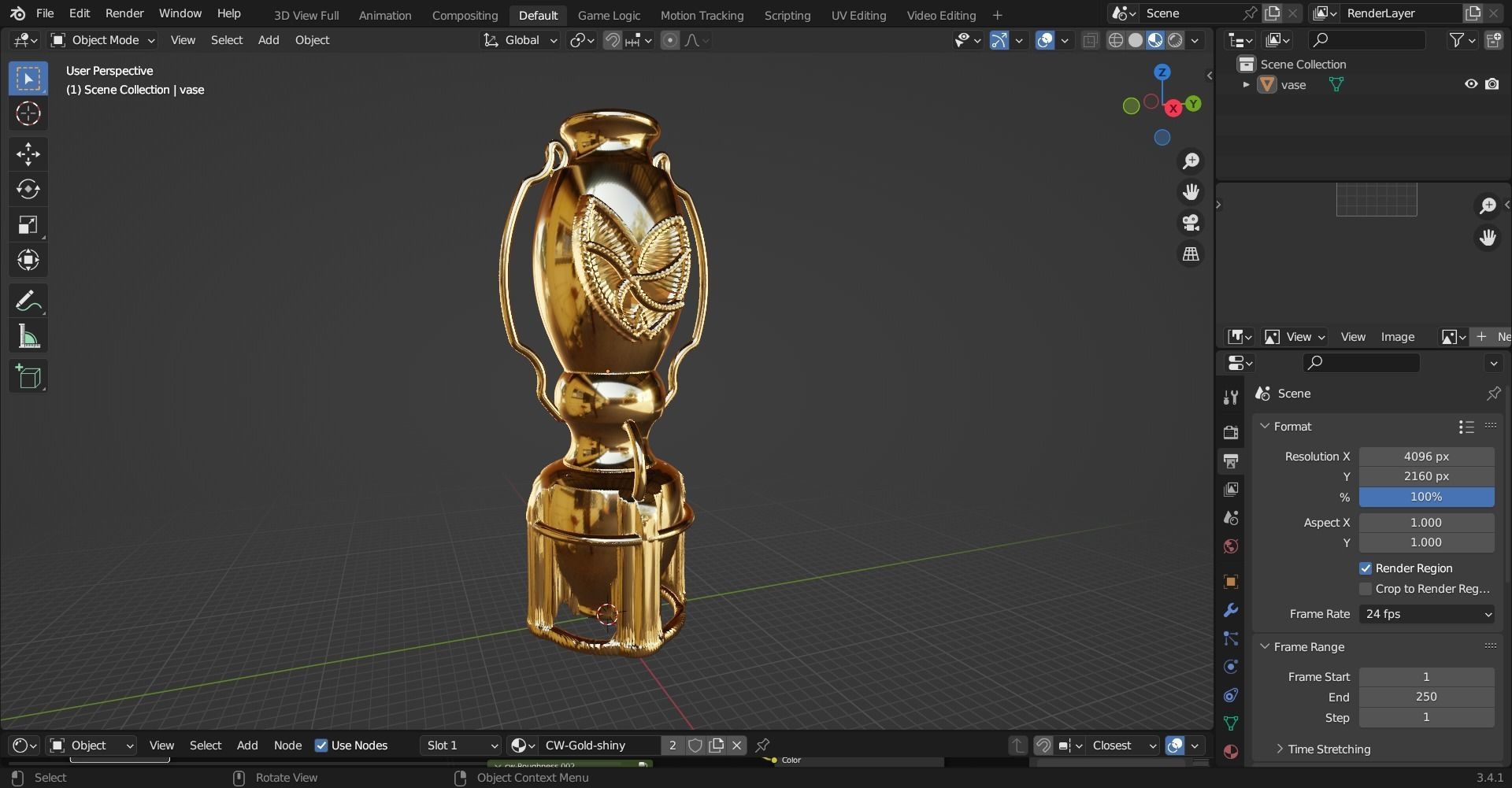
Task: Select the Measure tool
Action: 28,337
